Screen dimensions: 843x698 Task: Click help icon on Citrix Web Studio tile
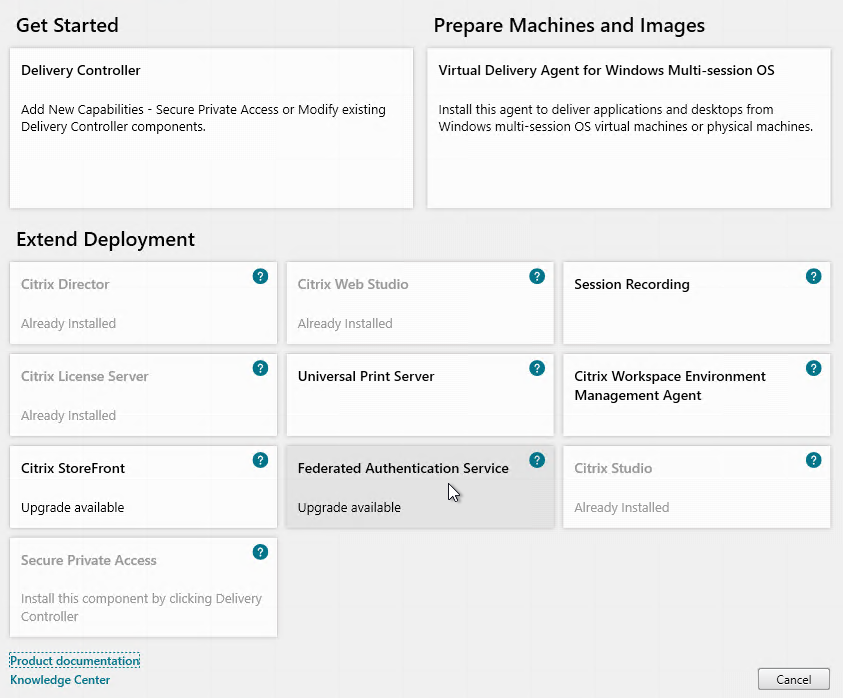point(537,276)
